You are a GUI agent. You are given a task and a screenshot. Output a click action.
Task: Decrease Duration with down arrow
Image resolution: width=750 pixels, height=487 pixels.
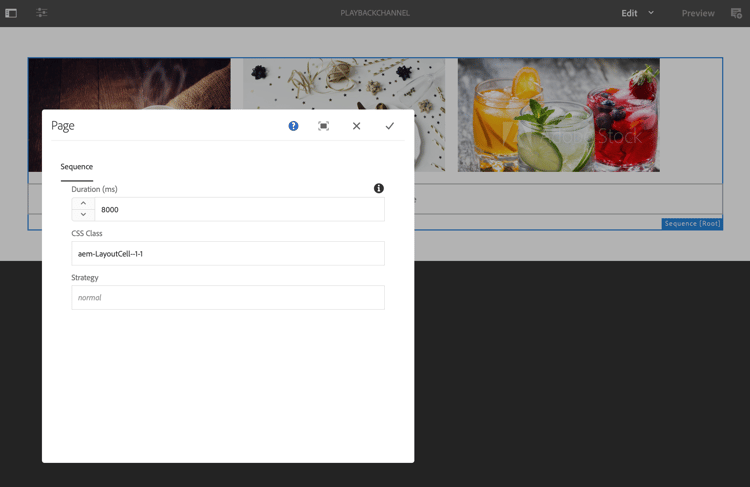coord(83,215)
